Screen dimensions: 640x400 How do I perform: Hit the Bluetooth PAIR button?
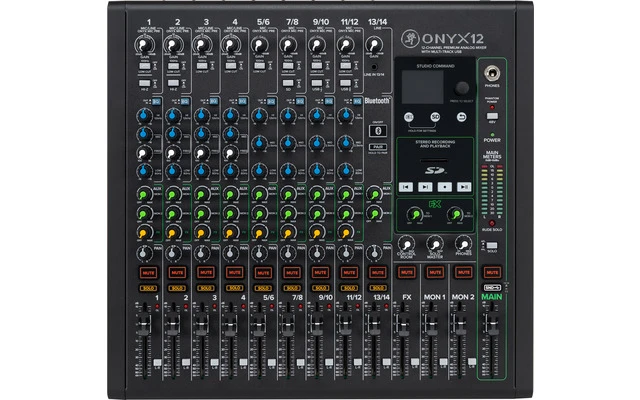(378, 147)
